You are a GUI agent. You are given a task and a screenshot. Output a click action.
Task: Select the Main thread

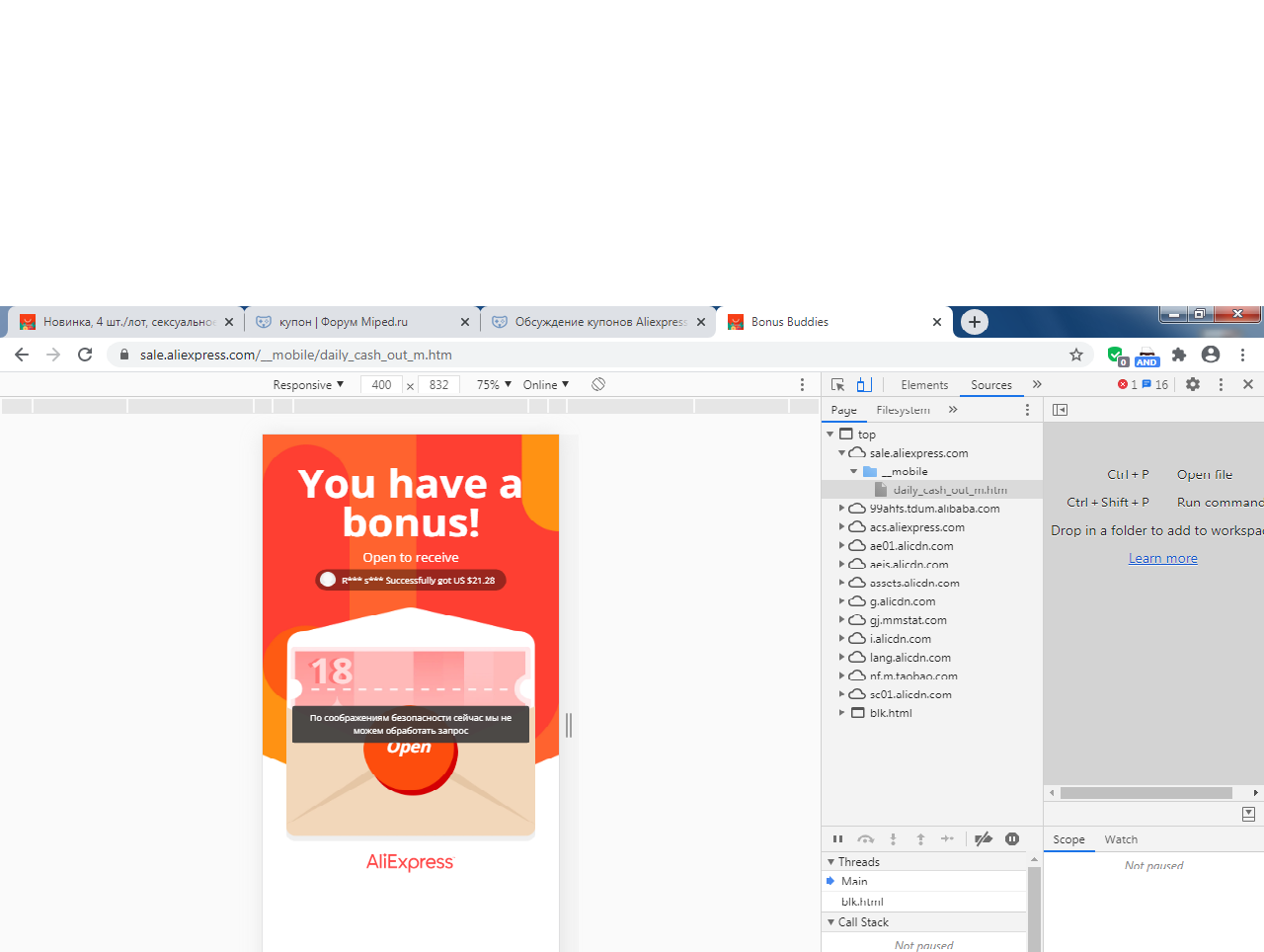coord(854,881)
